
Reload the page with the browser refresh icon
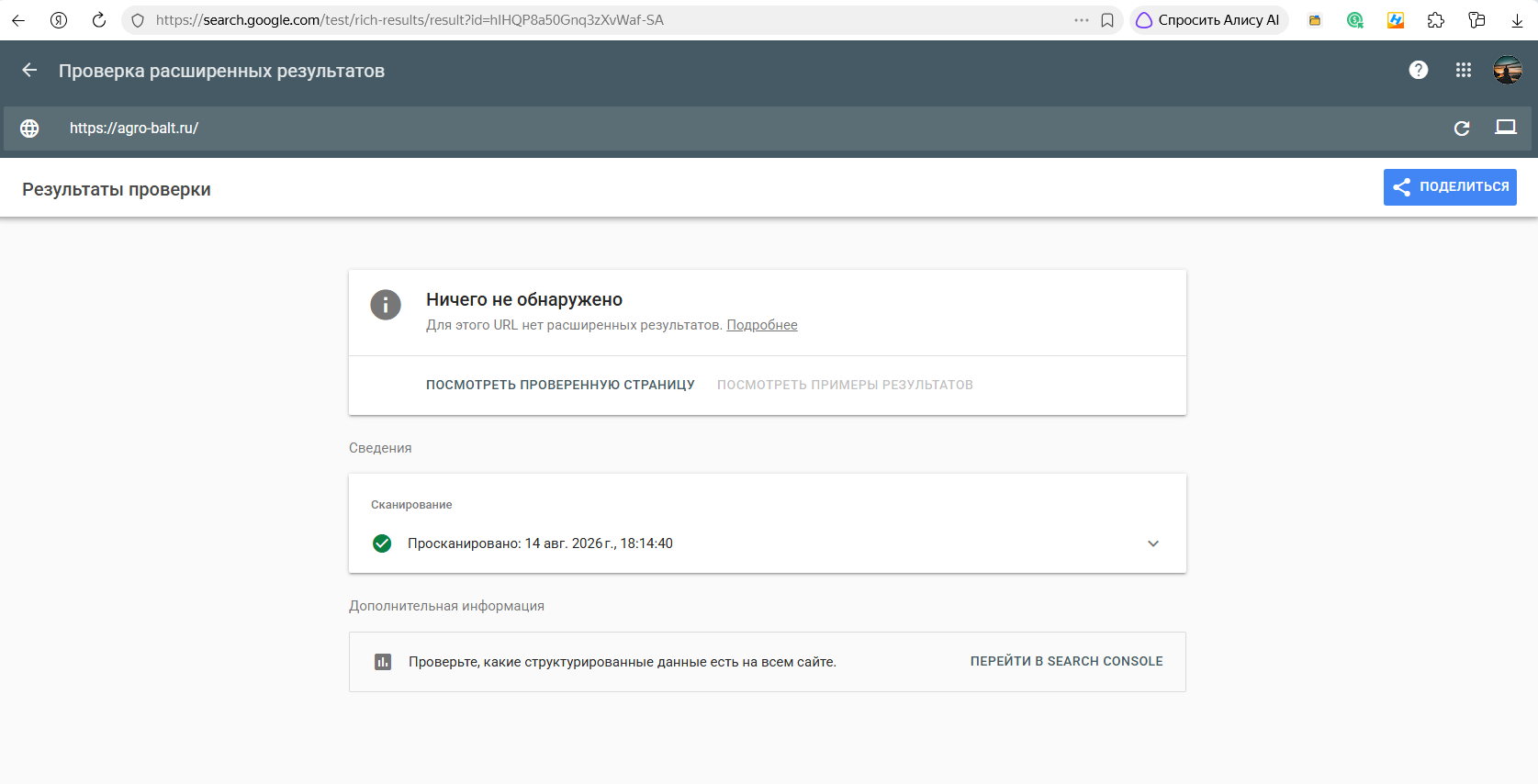point(99,20)
